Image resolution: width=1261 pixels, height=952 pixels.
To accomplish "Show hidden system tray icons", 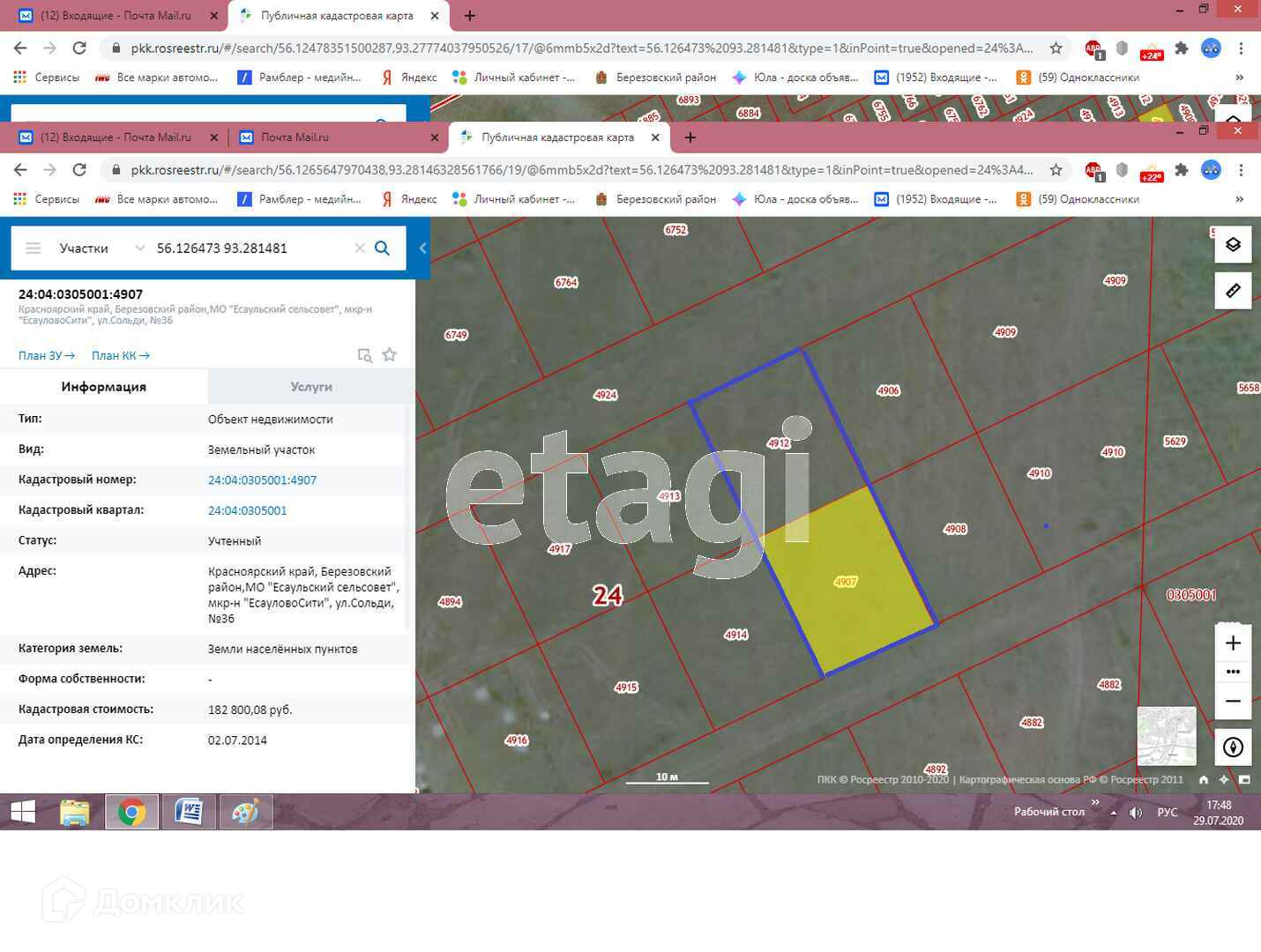I will click(x=1113, y=813).
